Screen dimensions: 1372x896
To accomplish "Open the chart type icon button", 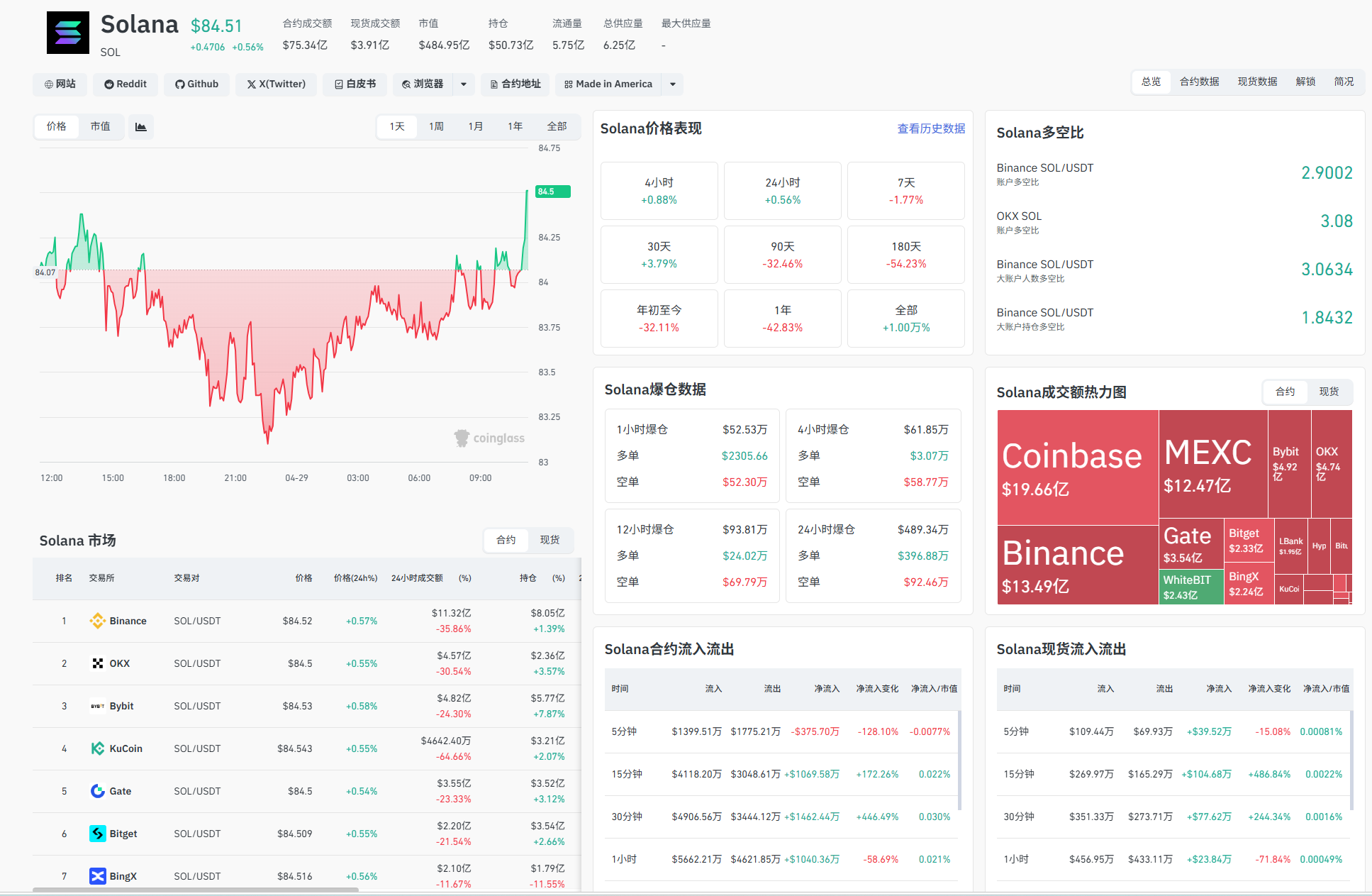I will point(140,127).
